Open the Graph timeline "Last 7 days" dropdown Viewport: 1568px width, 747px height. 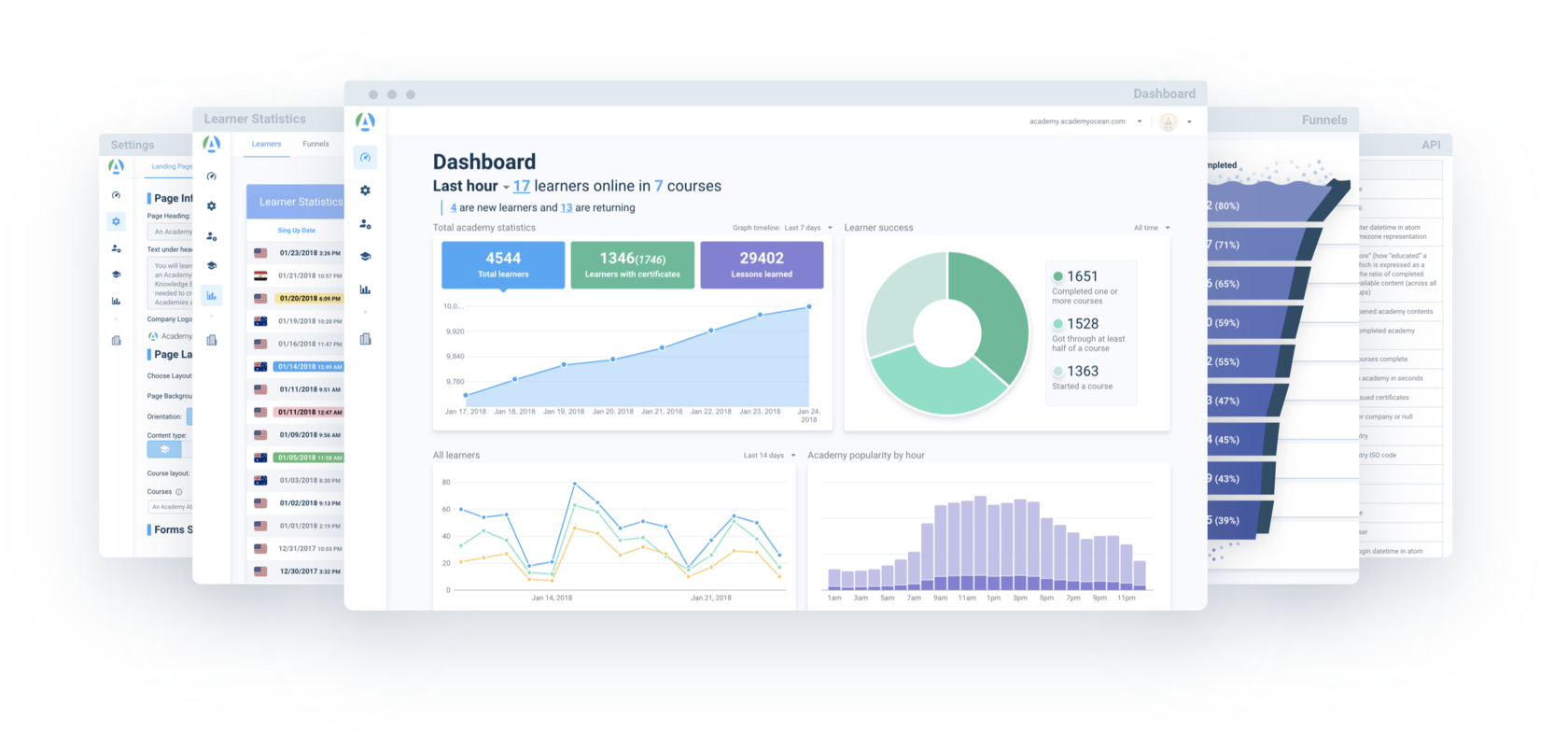coord(807,228)
